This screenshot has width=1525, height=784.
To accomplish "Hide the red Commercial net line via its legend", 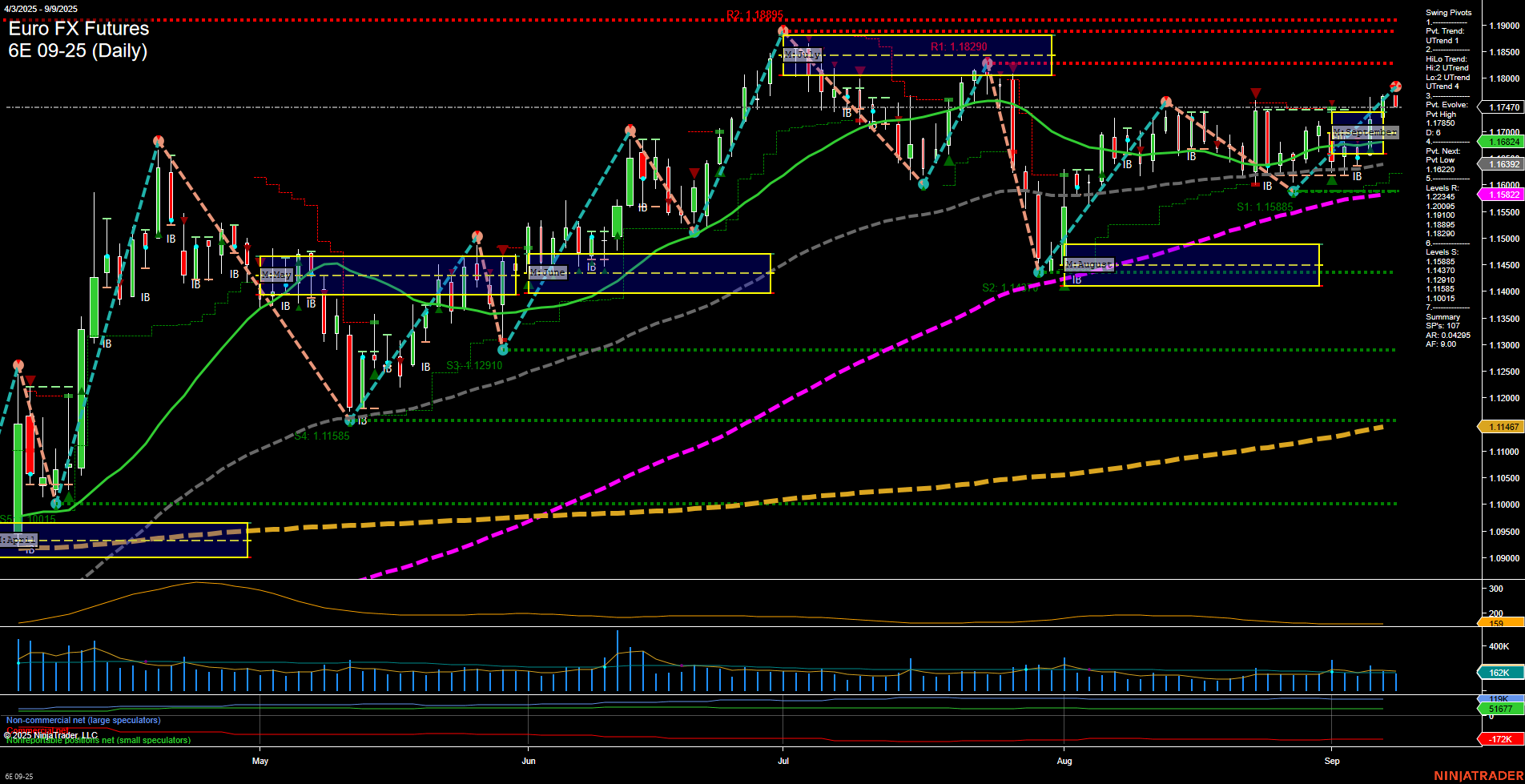I will tap(36, 730).
